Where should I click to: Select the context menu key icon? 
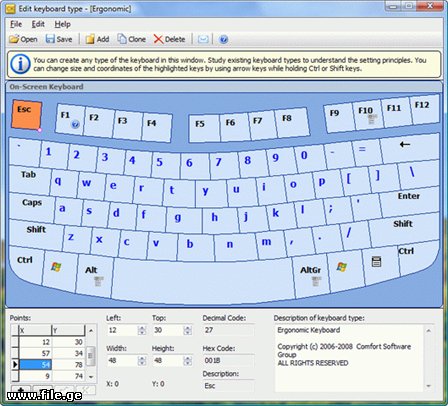pos(376,262)
